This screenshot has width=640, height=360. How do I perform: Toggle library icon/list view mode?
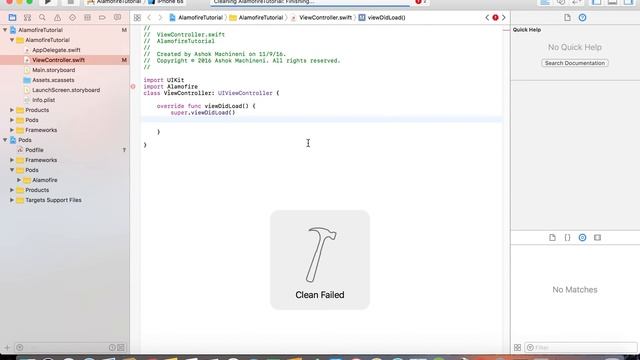pyautogui.click(x=518, y=348)
